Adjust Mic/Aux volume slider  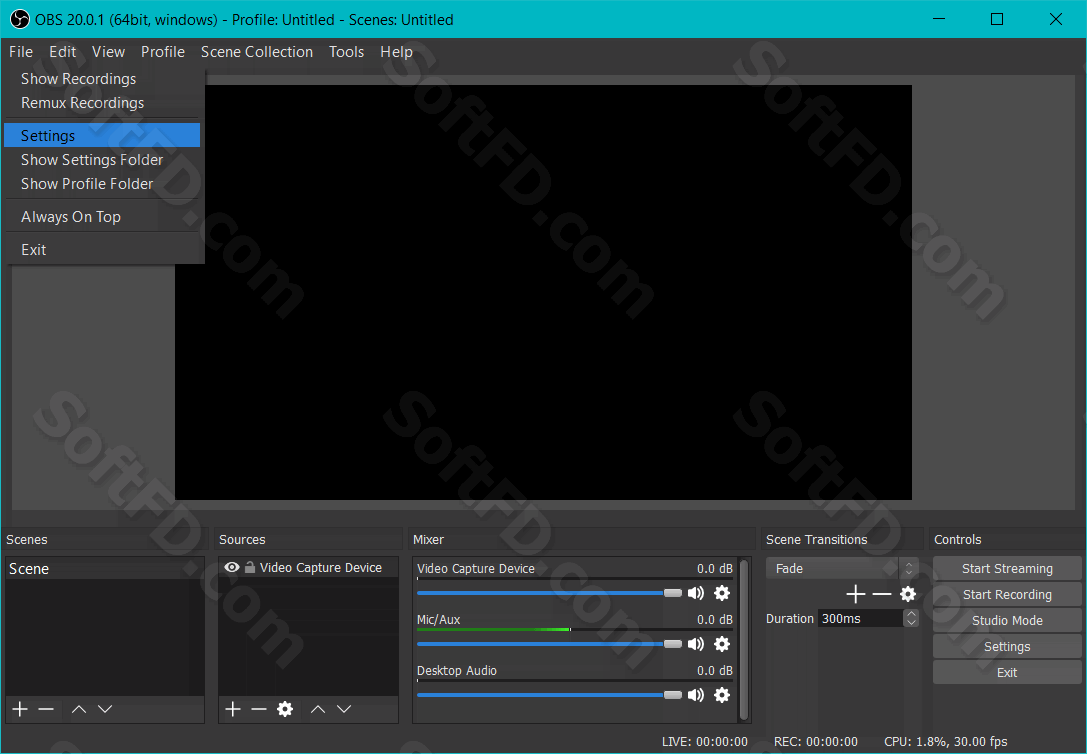point(549,645)
